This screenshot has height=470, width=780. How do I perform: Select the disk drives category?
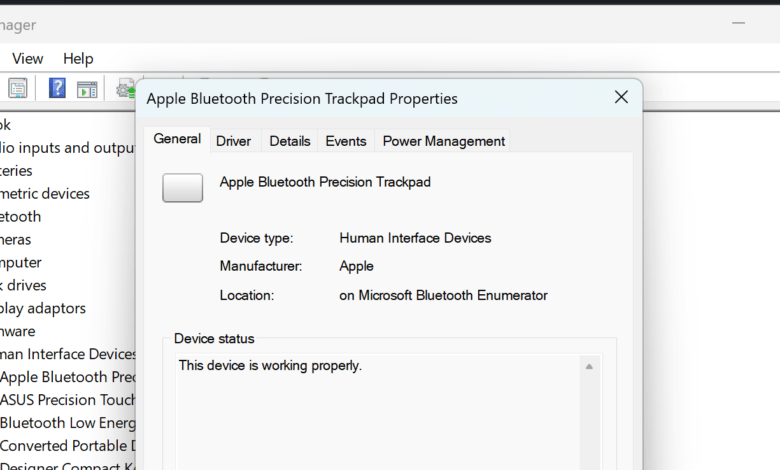(23, 285)
